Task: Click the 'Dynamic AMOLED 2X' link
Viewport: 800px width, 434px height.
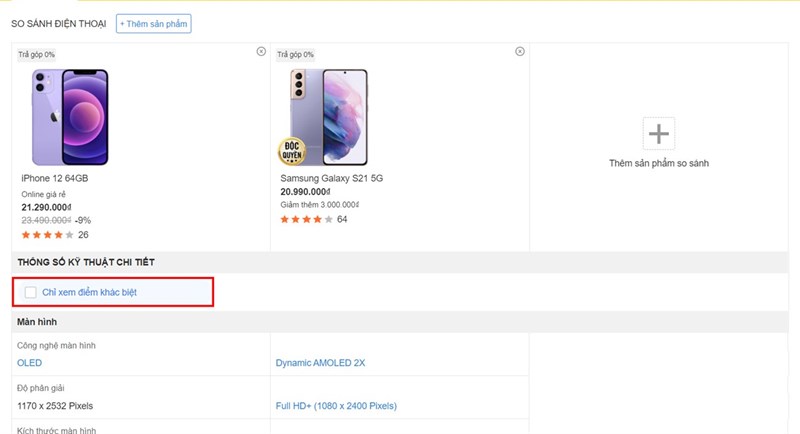Action: coord(320,363)
